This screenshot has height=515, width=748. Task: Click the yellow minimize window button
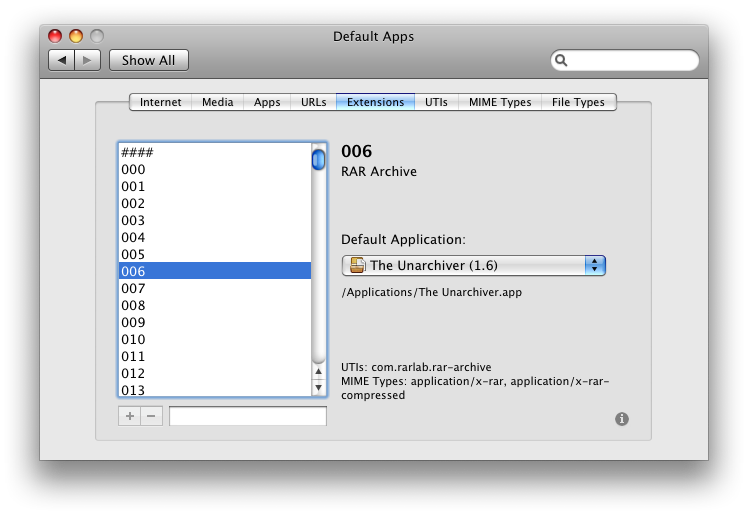[76, 36]
